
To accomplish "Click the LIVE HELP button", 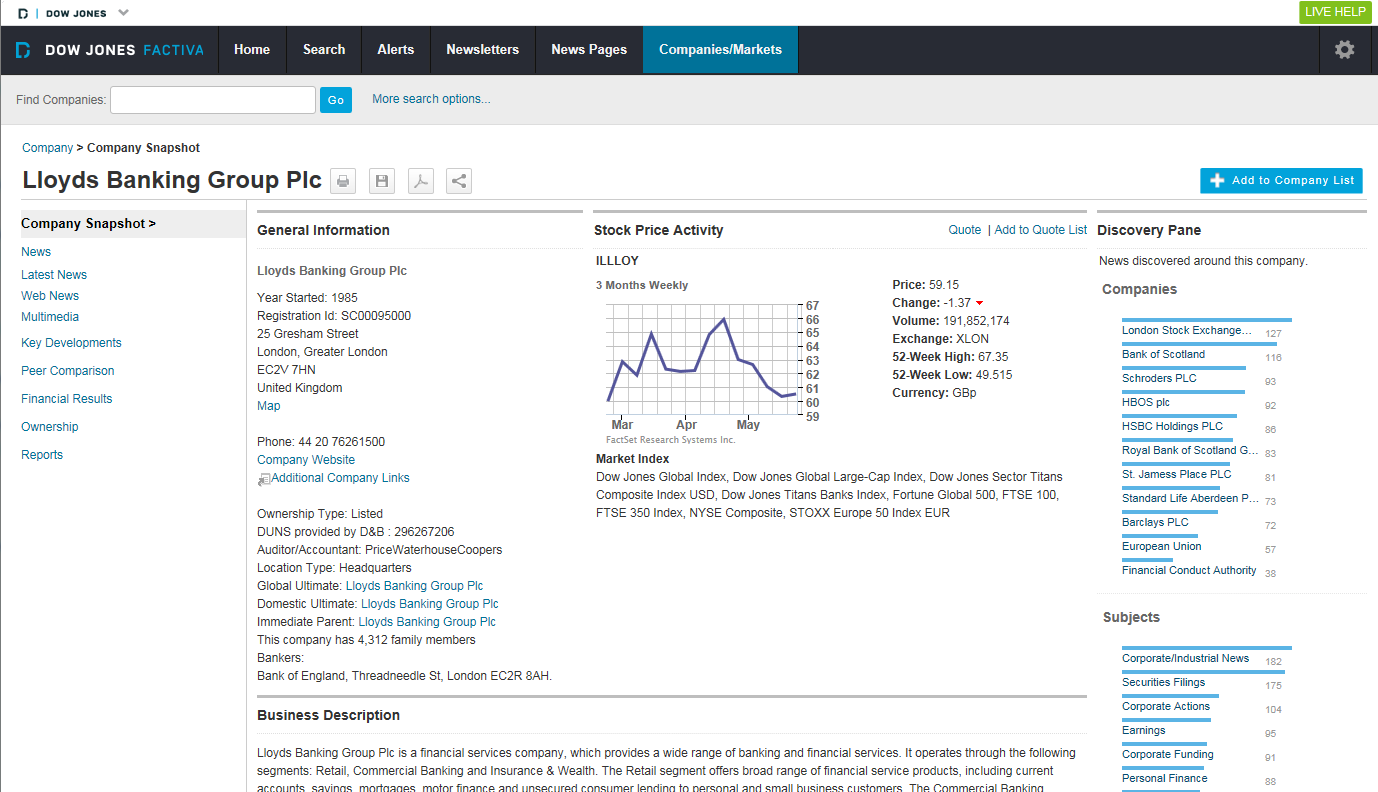I will pyautogui.click(x=1335, y=12).
